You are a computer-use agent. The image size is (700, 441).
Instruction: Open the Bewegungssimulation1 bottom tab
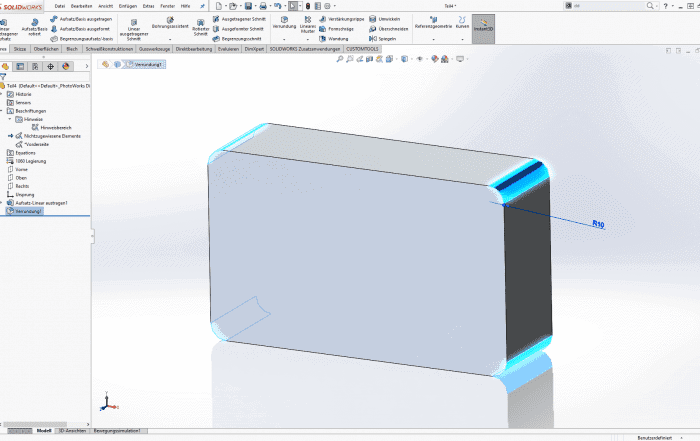click(117, 431)
